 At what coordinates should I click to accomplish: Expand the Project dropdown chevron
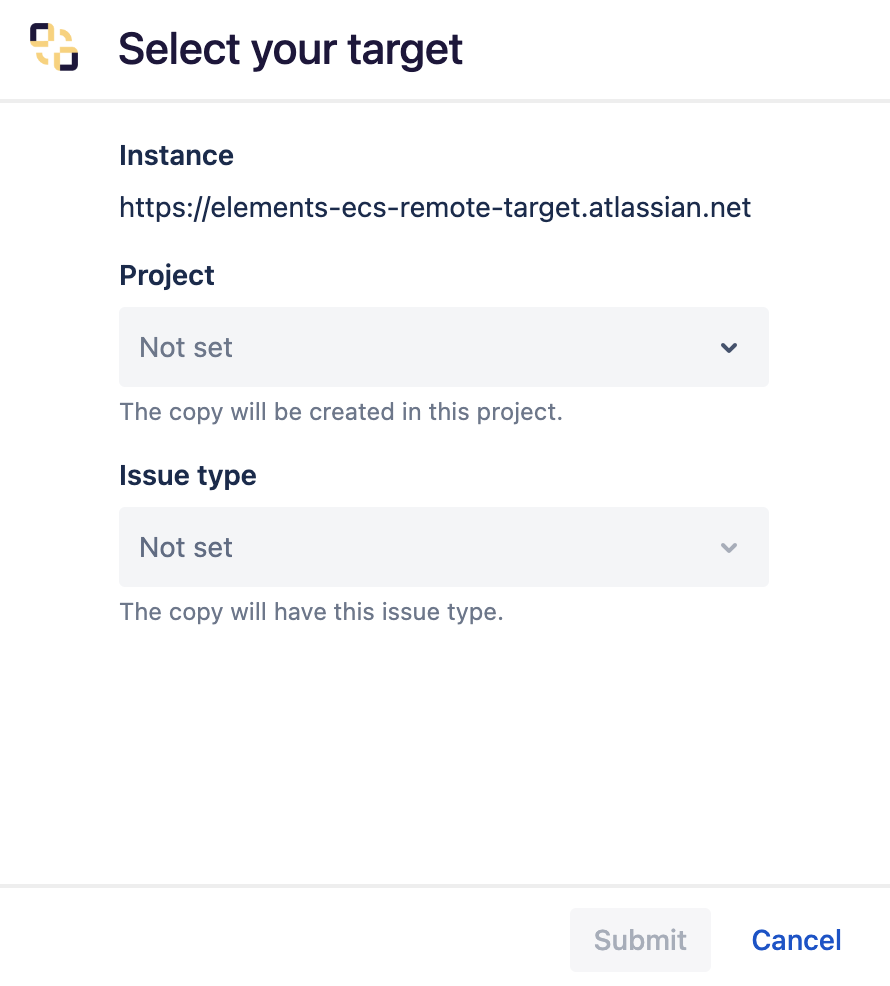pos(729,348)
